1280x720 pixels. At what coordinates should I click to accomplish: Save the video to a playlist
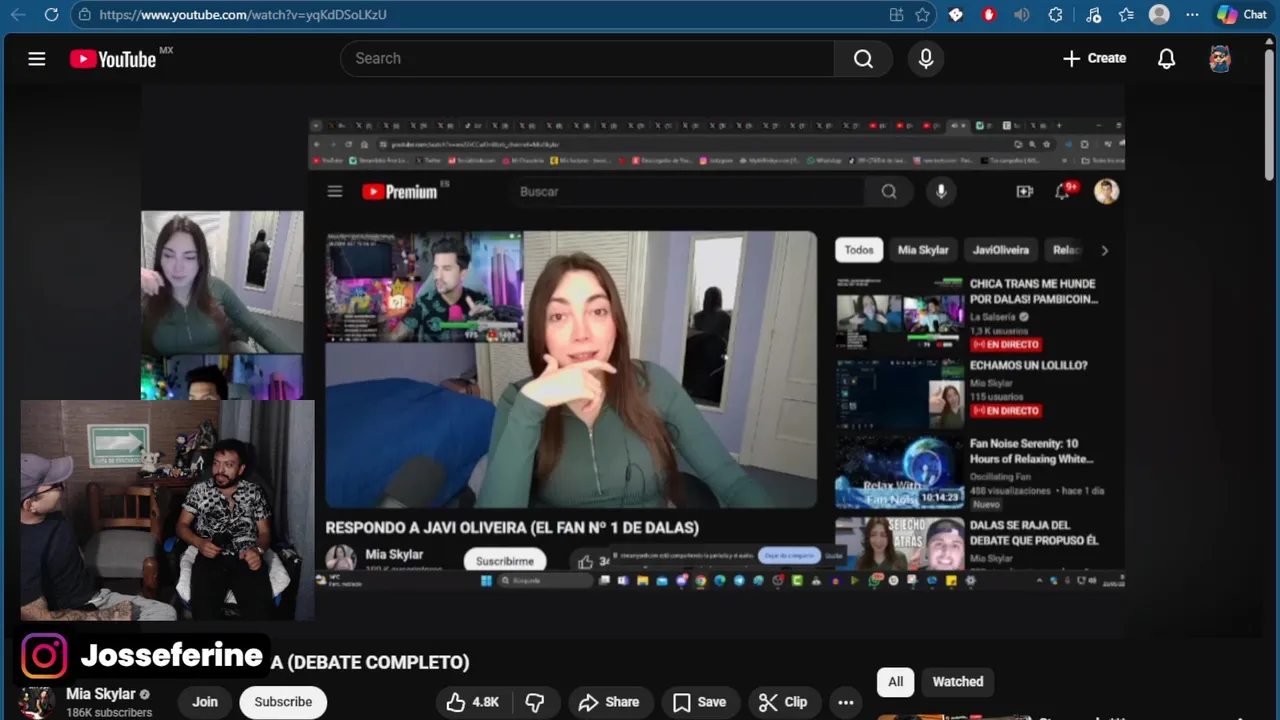point(699,702)
